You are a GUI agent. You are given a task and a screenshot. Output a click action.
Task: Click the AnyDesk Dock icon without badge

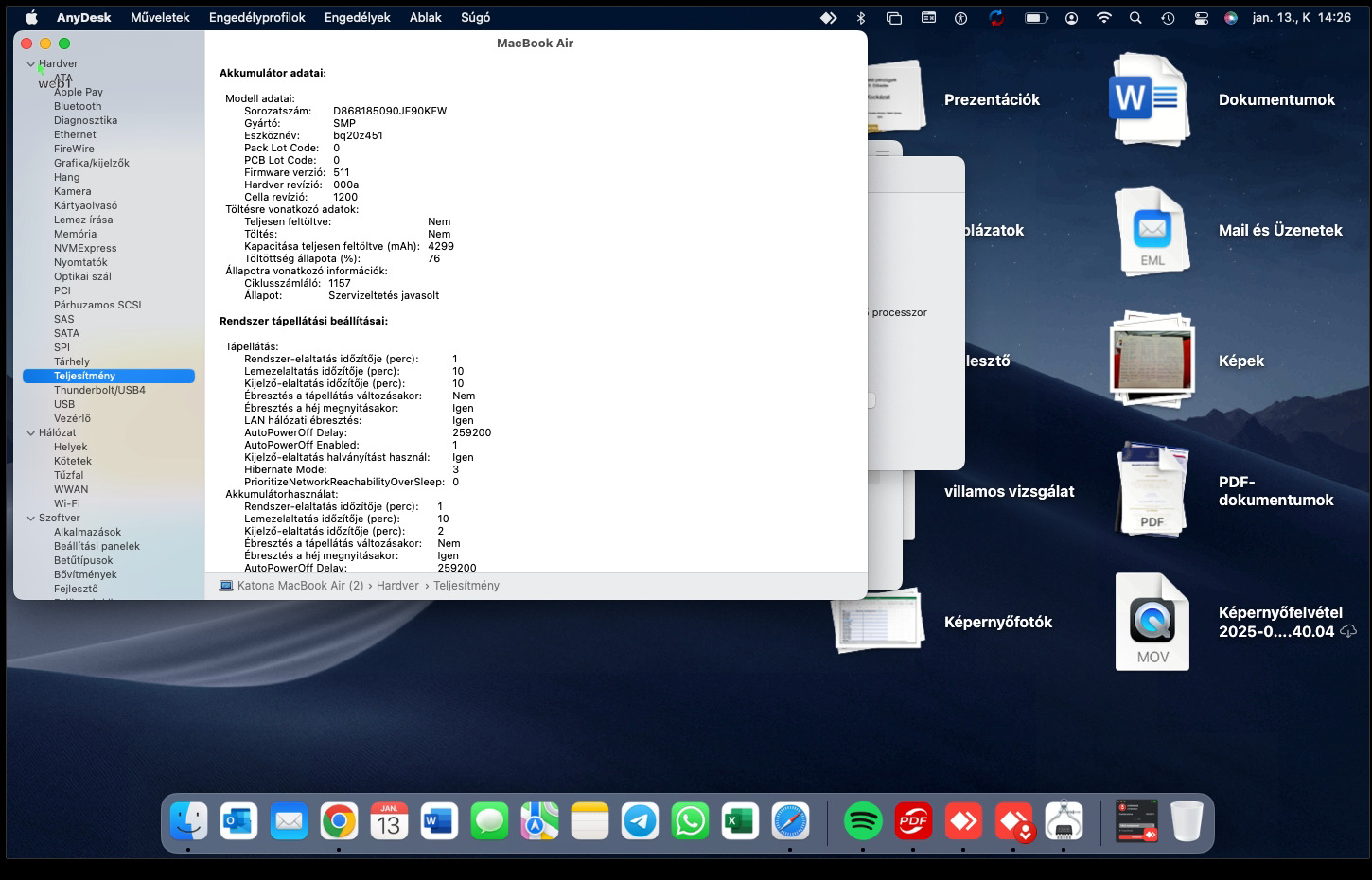point(963,820)
